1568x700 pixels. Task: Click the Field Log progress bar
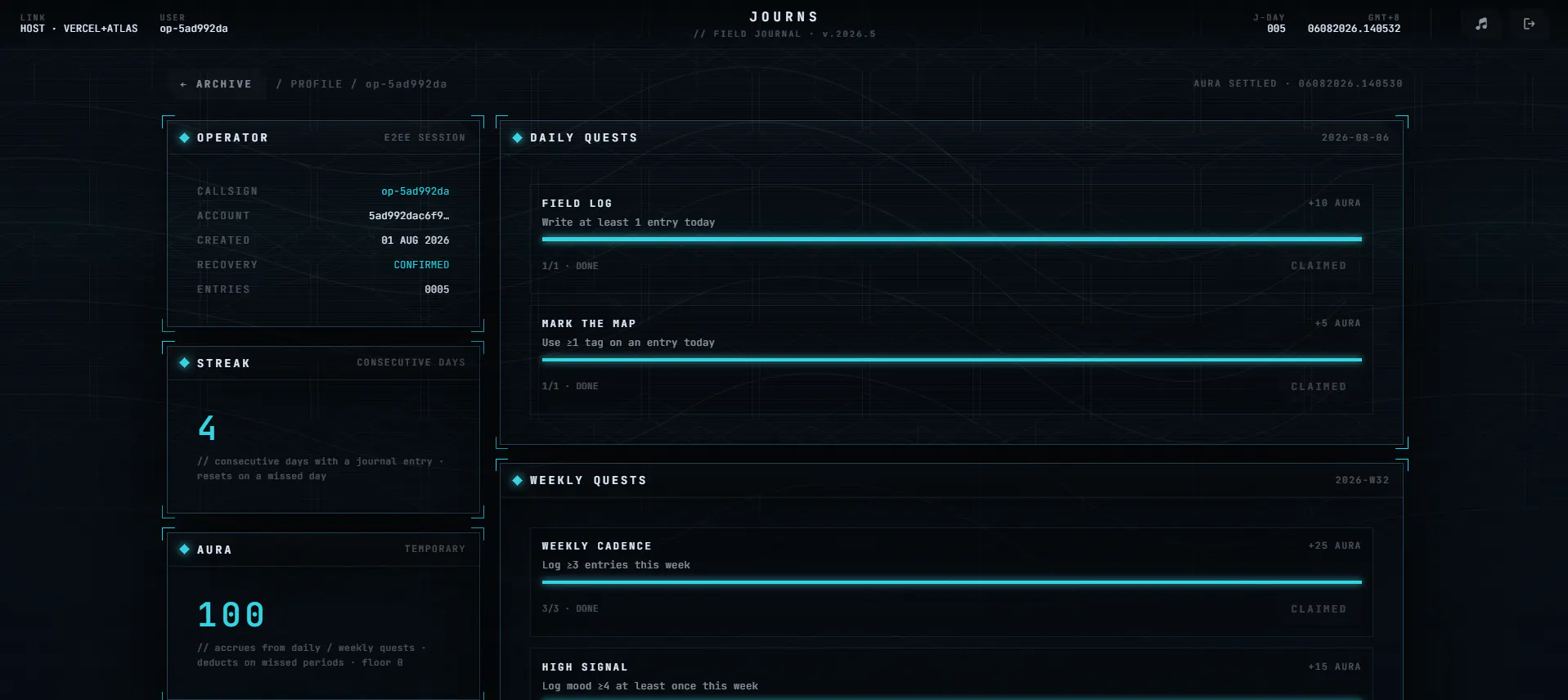click(x=951, y=239)
